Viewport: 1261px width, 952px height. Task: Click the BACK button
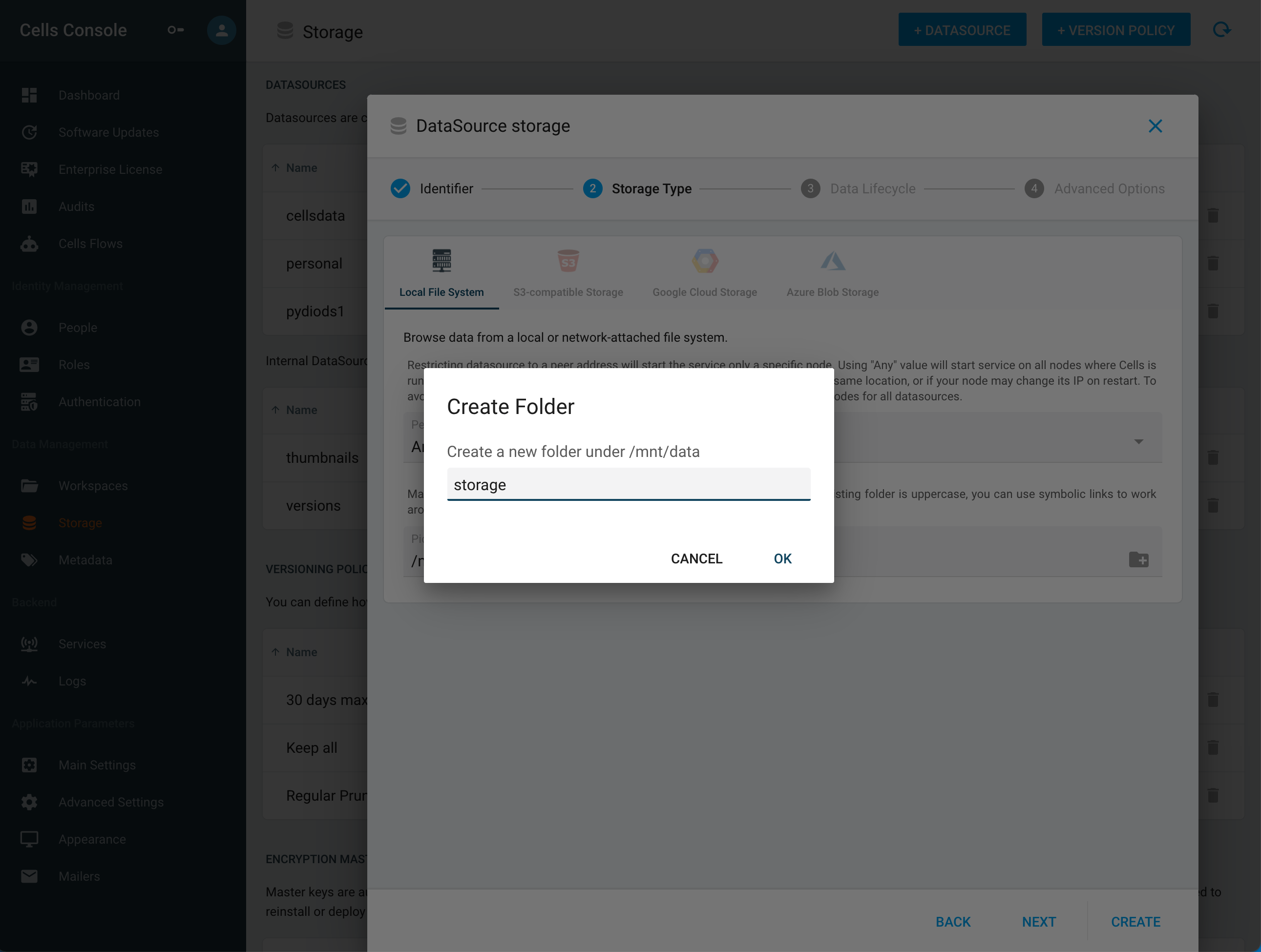(x=953, y=922)
